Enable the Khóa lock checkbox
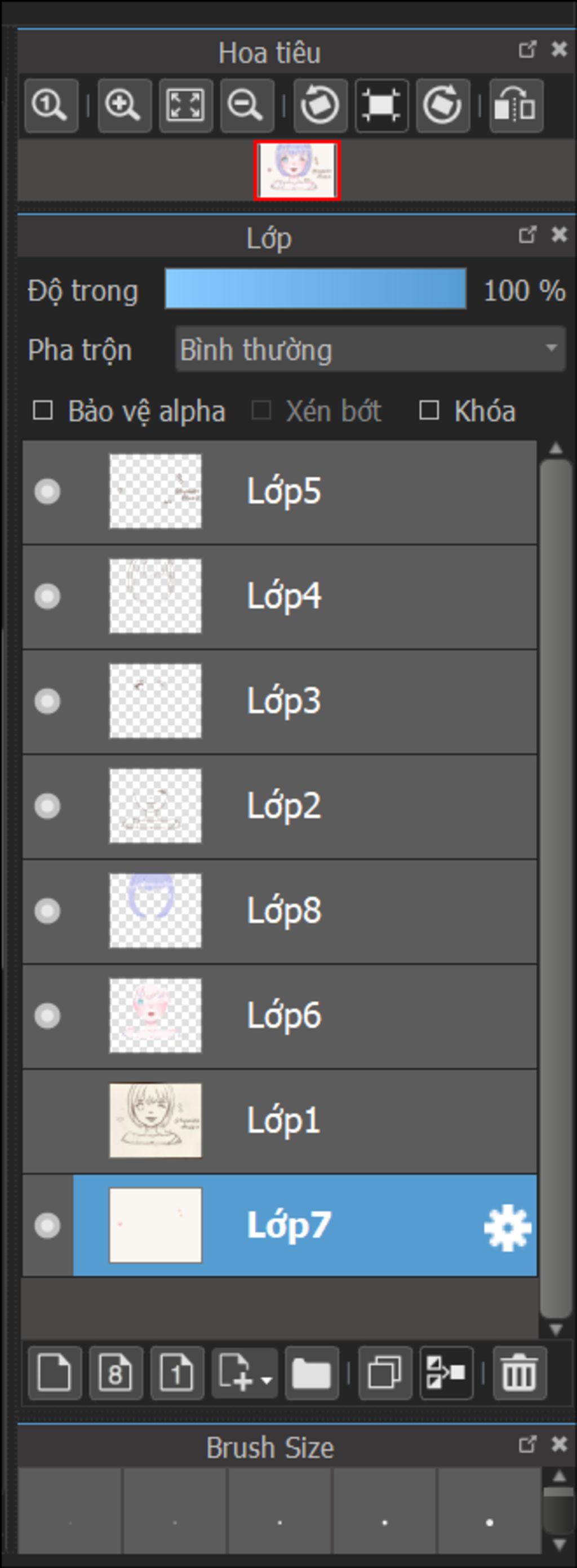 429,410
